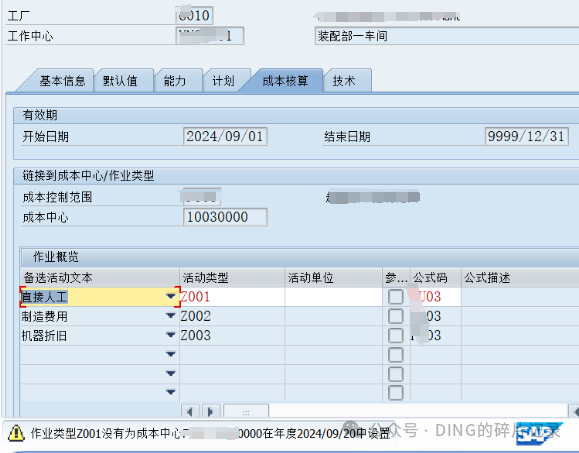Click the 活动单位 column header
Screen dimensions: 579x453
[x=333, y=278]
